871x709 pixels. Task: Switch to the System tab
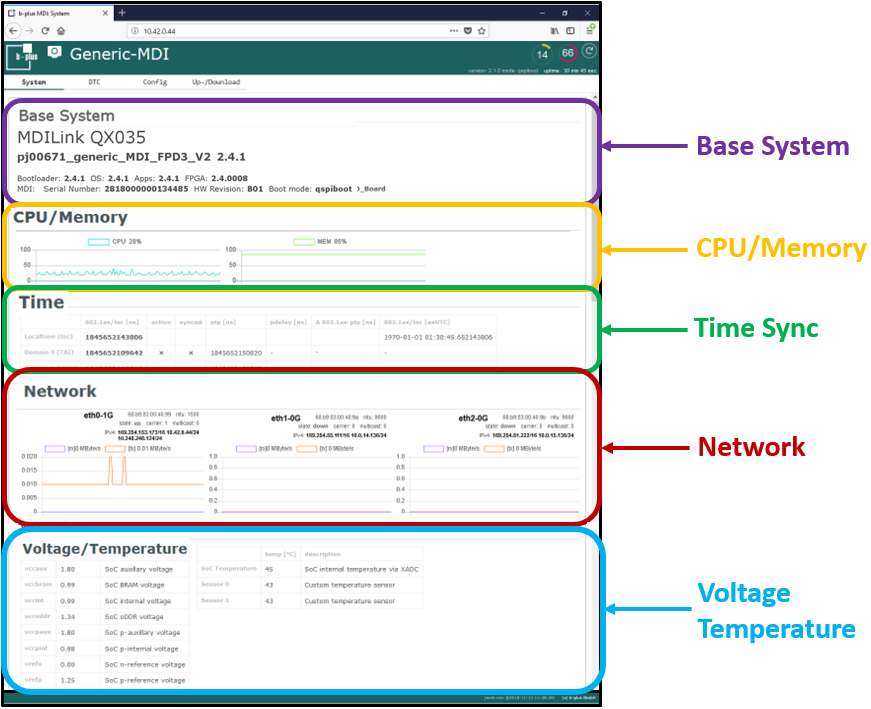point(34,82)
